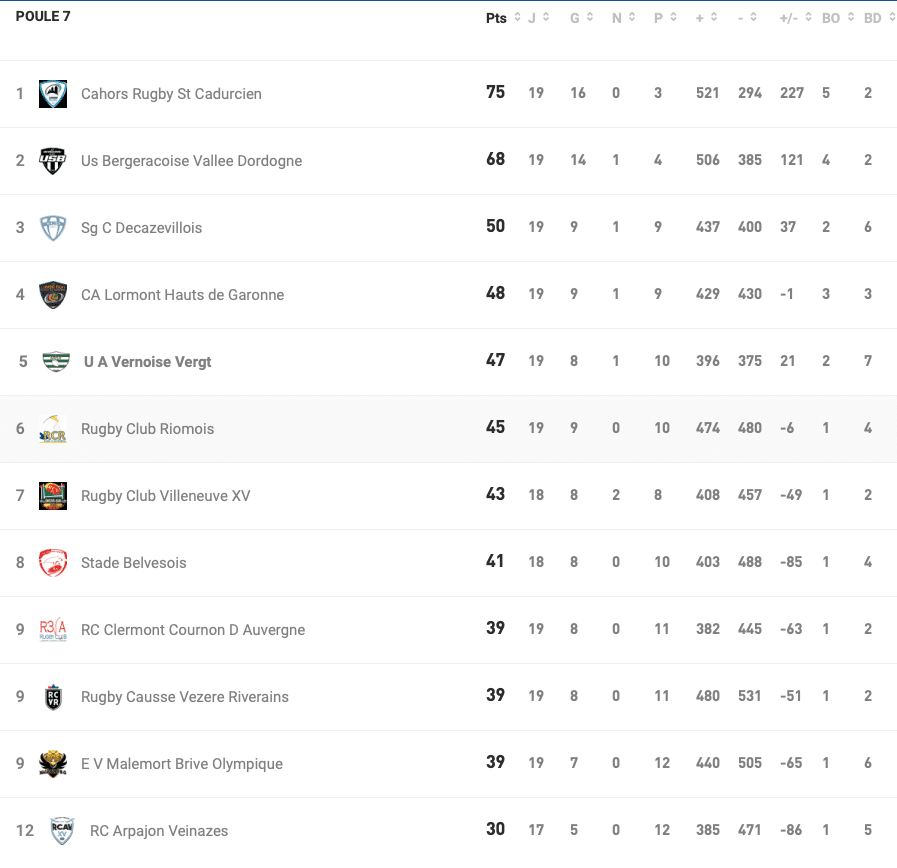
Task: Click the POULE 7 heading
Action: (x=43, y=16)
